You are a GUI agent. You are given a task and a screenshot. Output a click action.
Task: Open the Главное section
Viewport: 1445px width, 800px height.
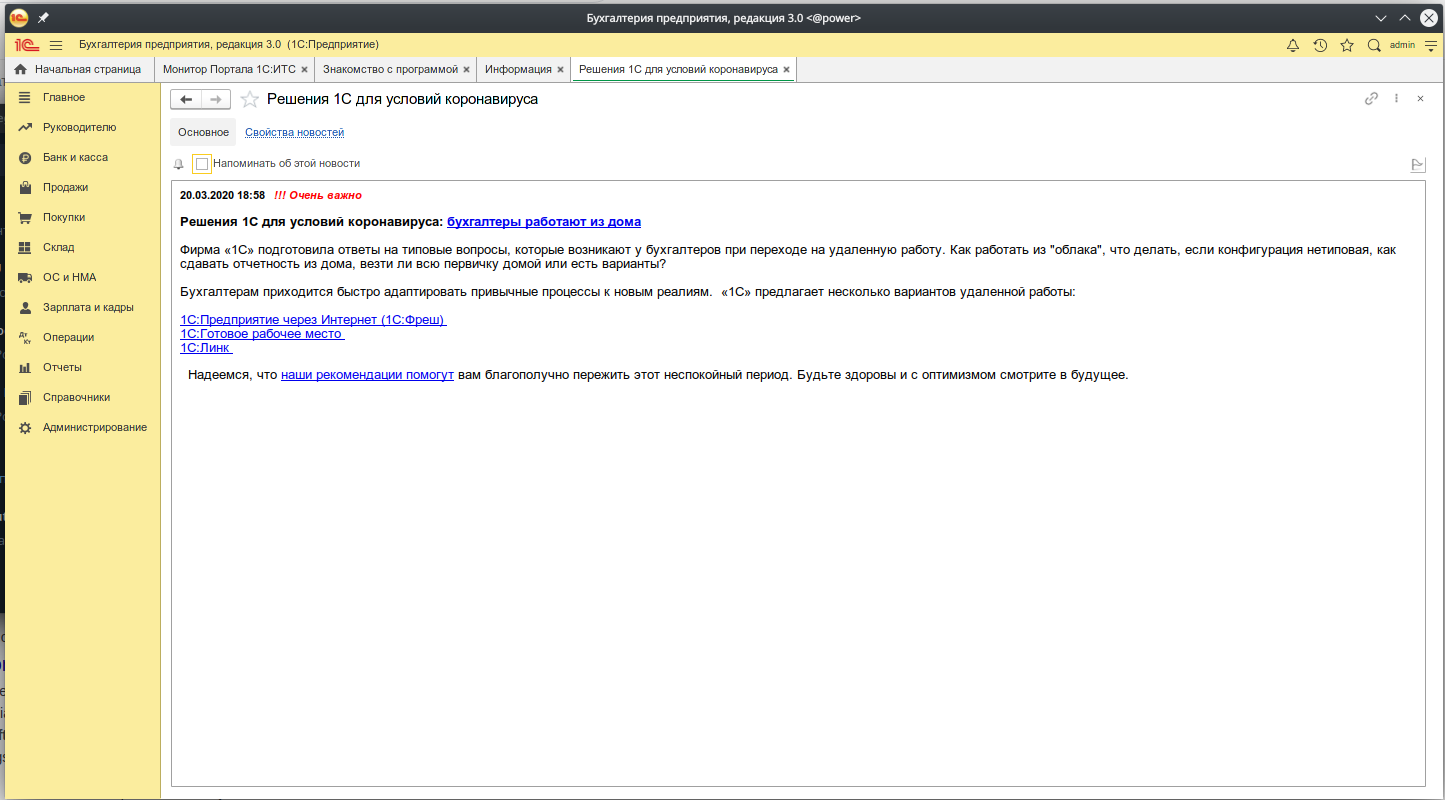point(64,97)
